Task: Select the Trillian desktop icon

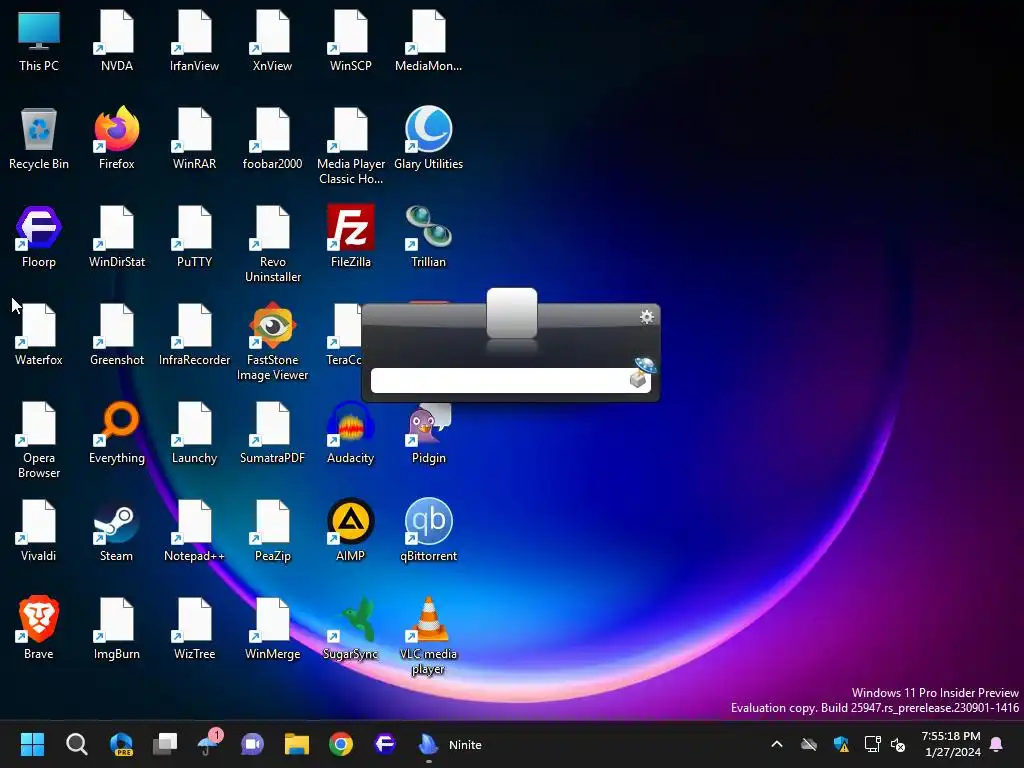Action: coord(428,237)
